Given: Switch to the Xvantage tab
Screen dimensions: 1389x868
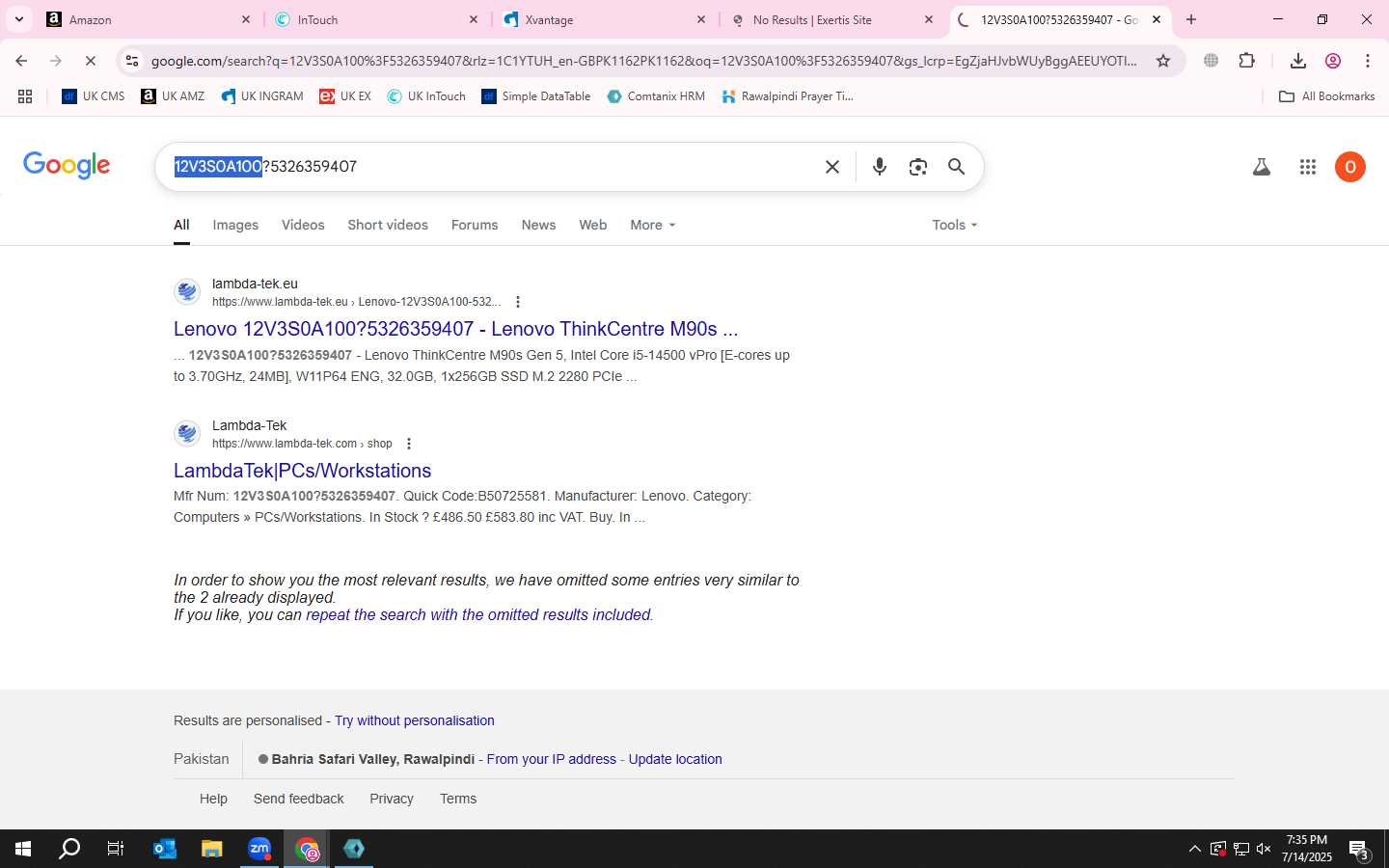Looking at the screenshot, I should point(602,19).
